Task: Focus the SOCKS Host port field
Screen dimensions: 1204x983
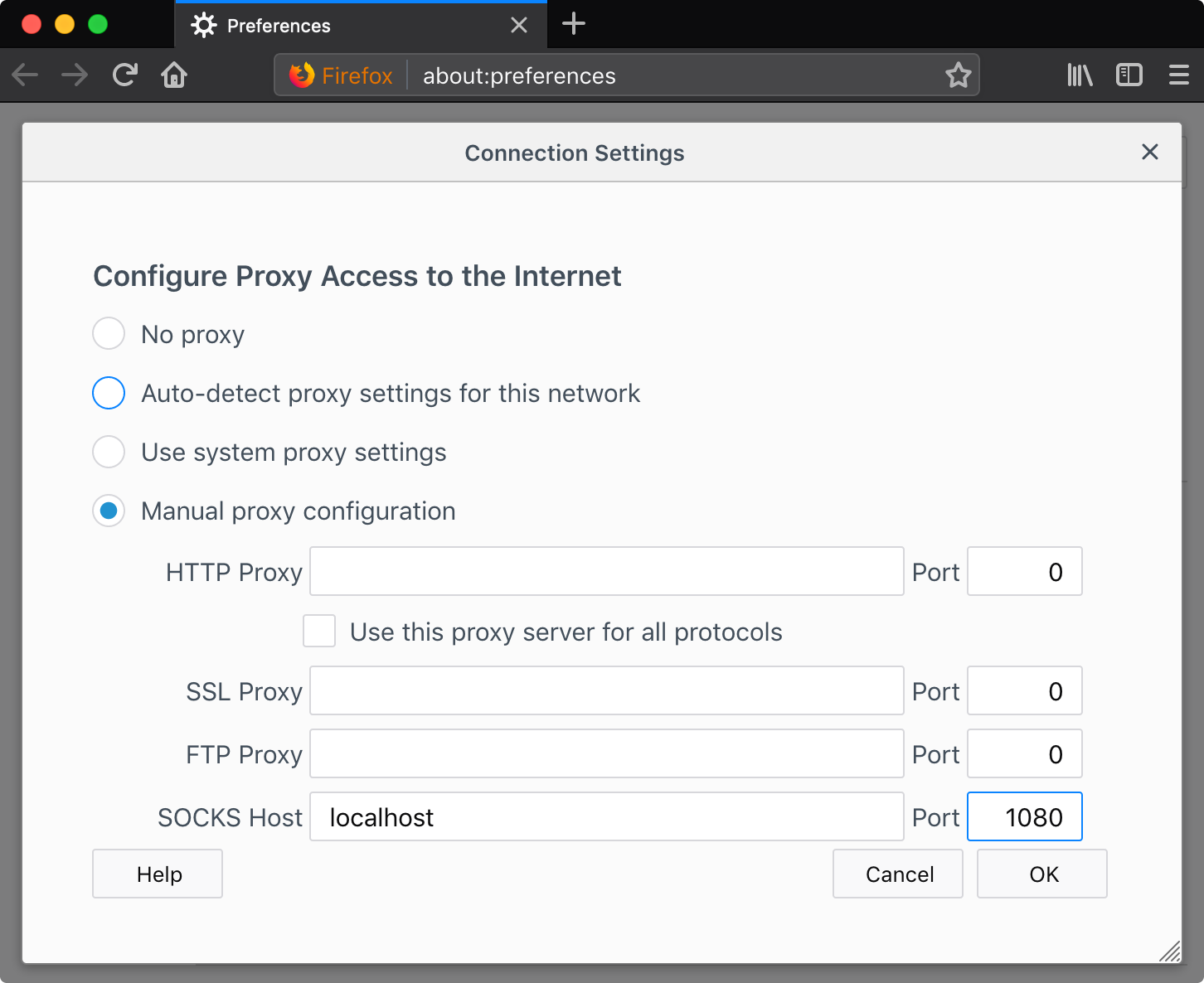Action: [1024, 817]
